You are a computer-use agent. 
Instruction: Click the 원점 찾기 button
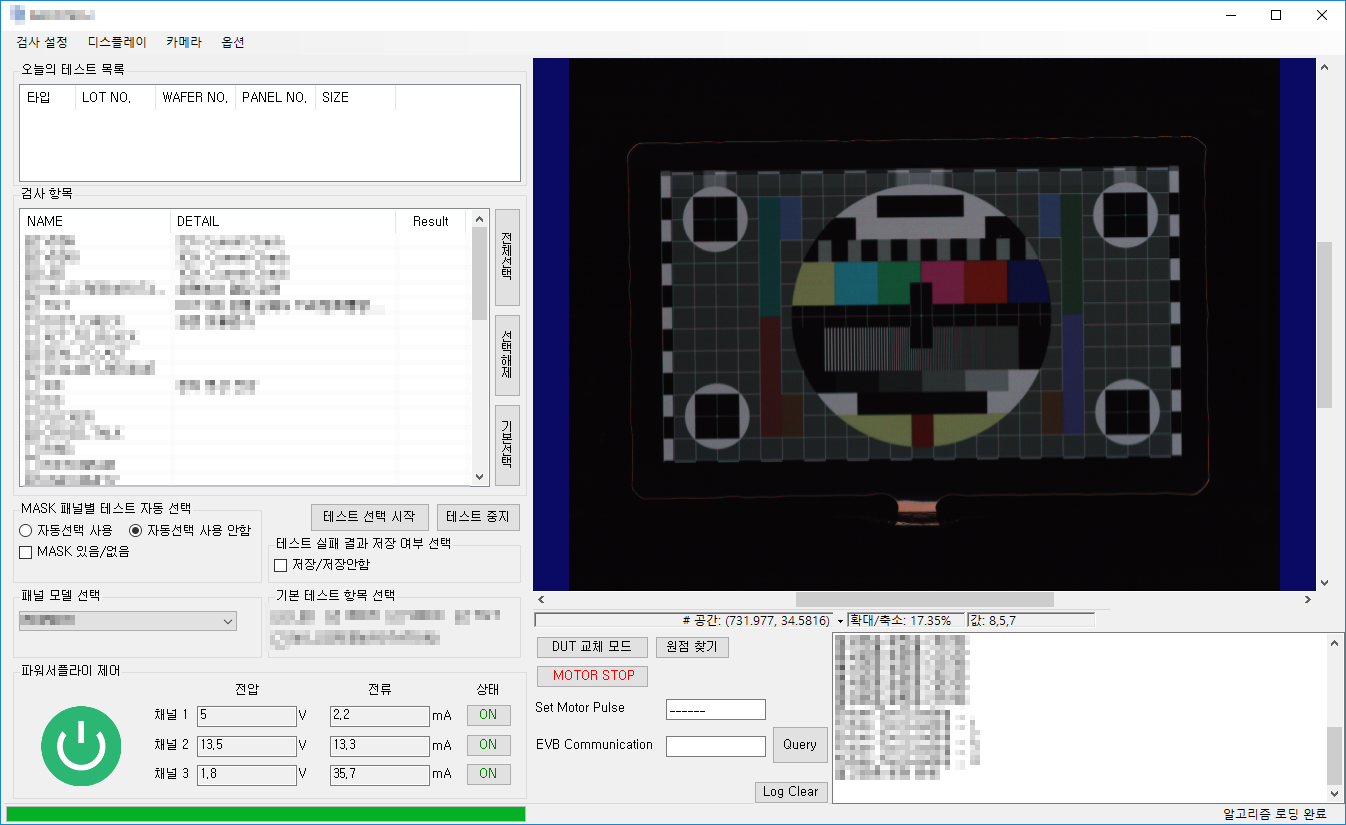pos(692,647)
